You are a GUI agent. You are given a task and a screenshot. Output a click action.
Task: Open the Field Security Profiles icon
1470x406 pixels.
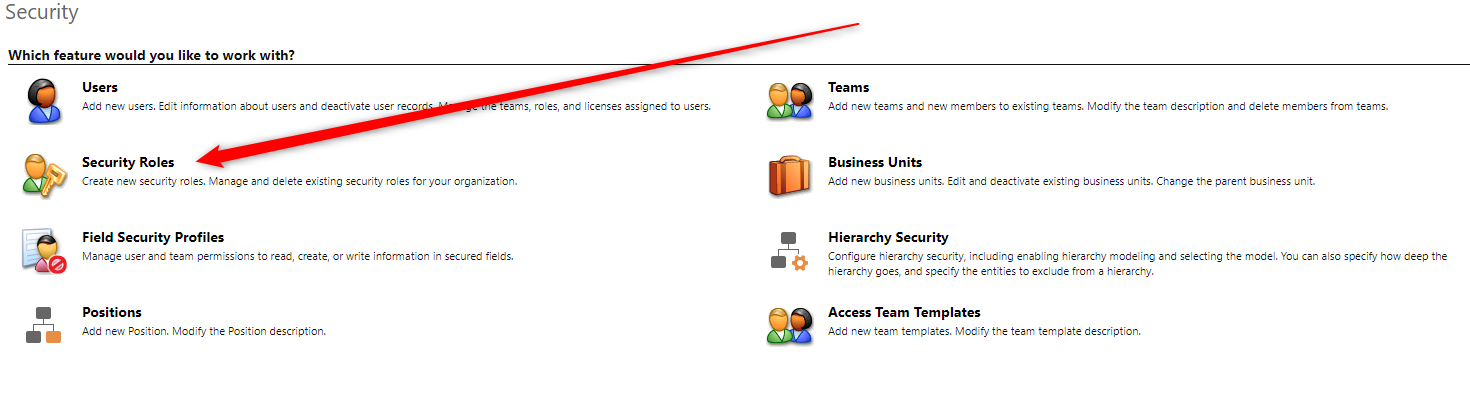click(43, 250)
